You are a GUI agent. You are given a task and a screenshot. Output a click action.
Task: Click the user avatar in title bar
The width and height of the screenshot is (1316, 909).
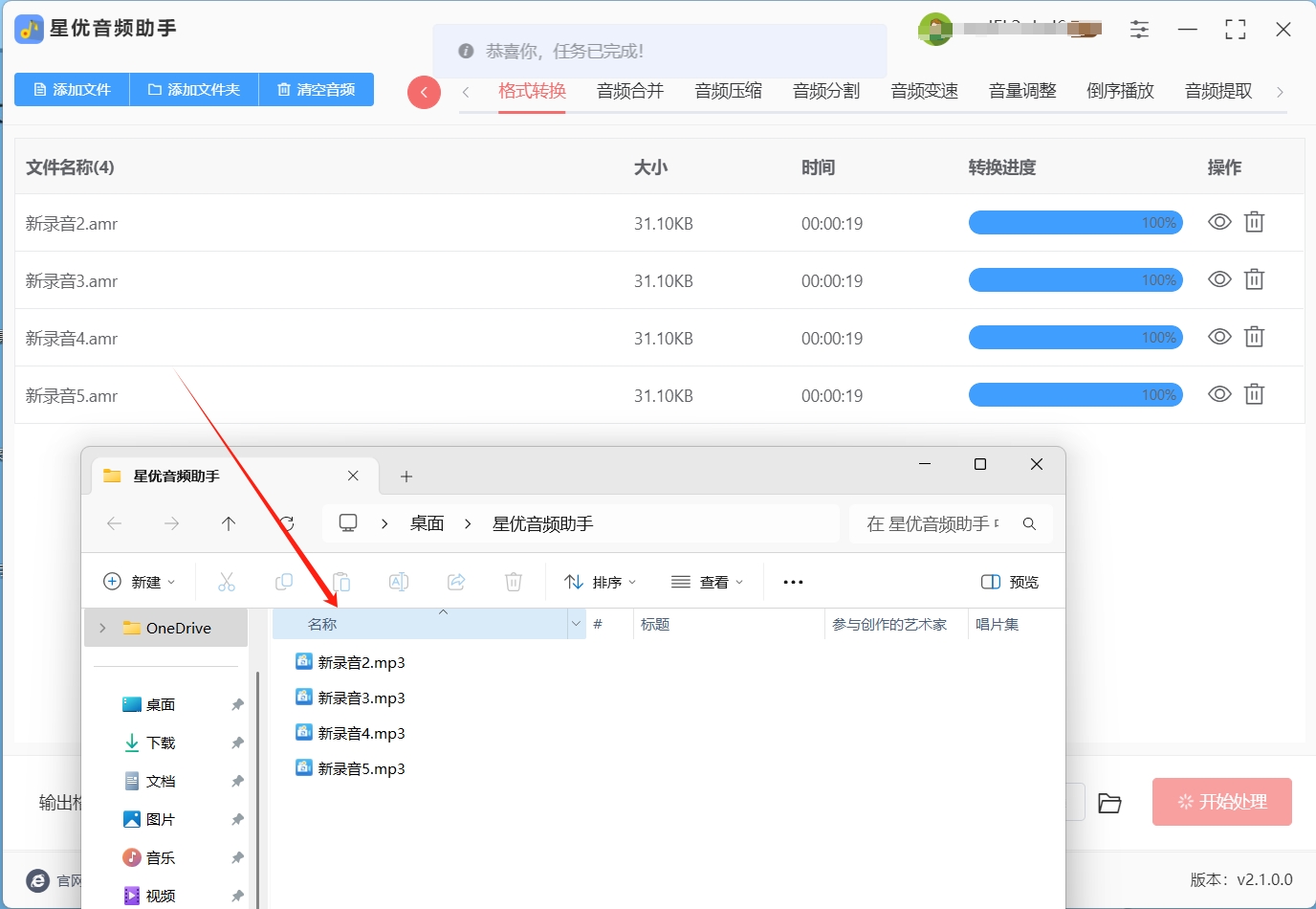point(934,30)
